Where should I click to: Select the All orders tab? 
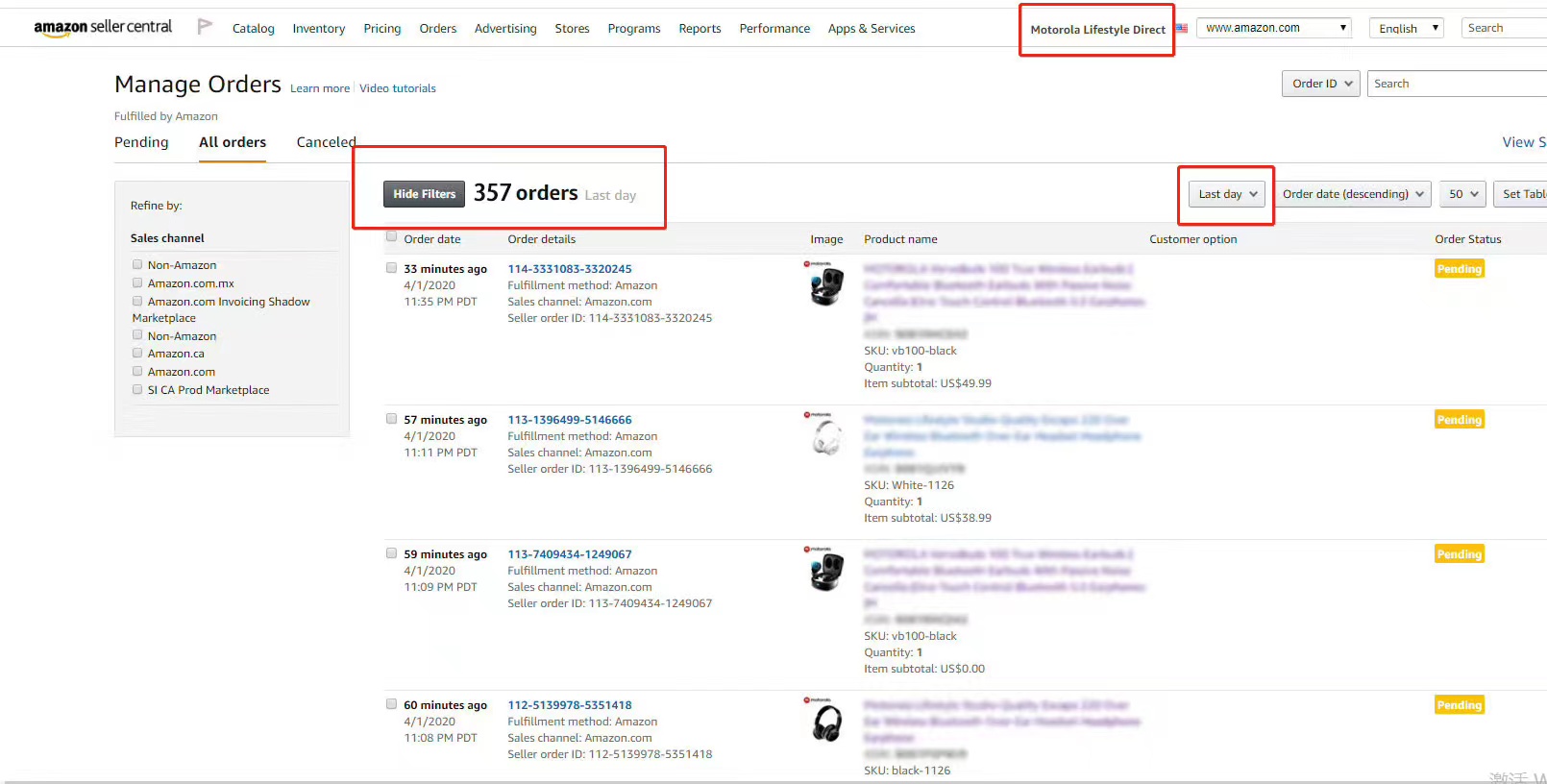click(233, 142)
